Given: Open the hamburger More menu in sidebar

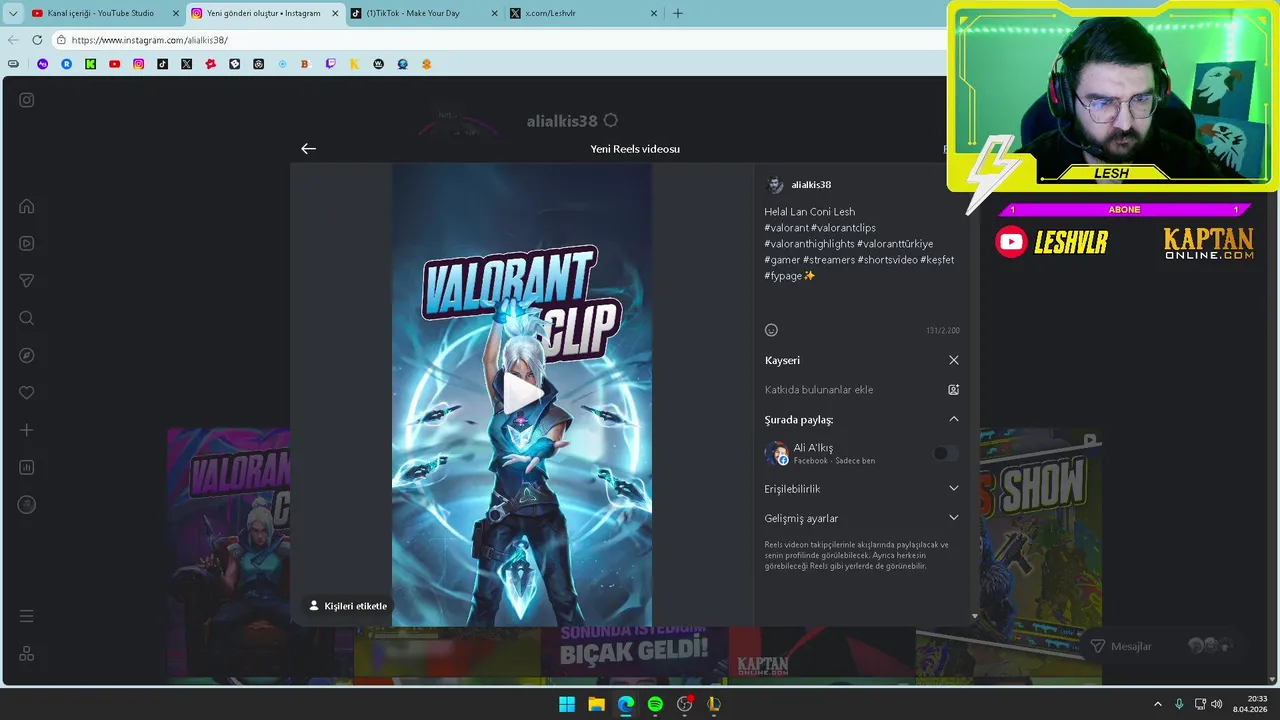Looking at the screenshot, I should tap(27, 616).
